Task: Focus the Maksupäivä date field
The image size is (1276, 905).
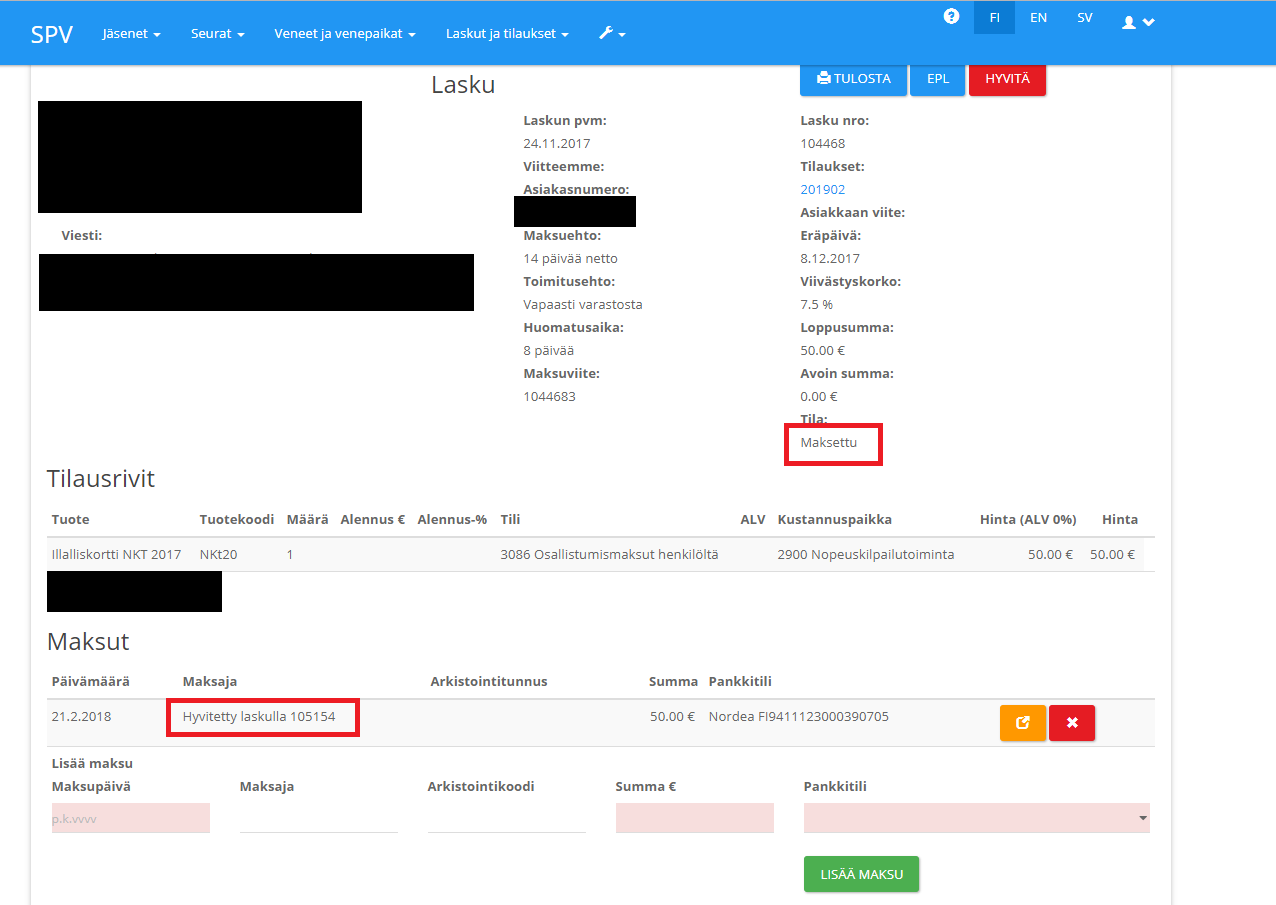Action: click(131, 818)
